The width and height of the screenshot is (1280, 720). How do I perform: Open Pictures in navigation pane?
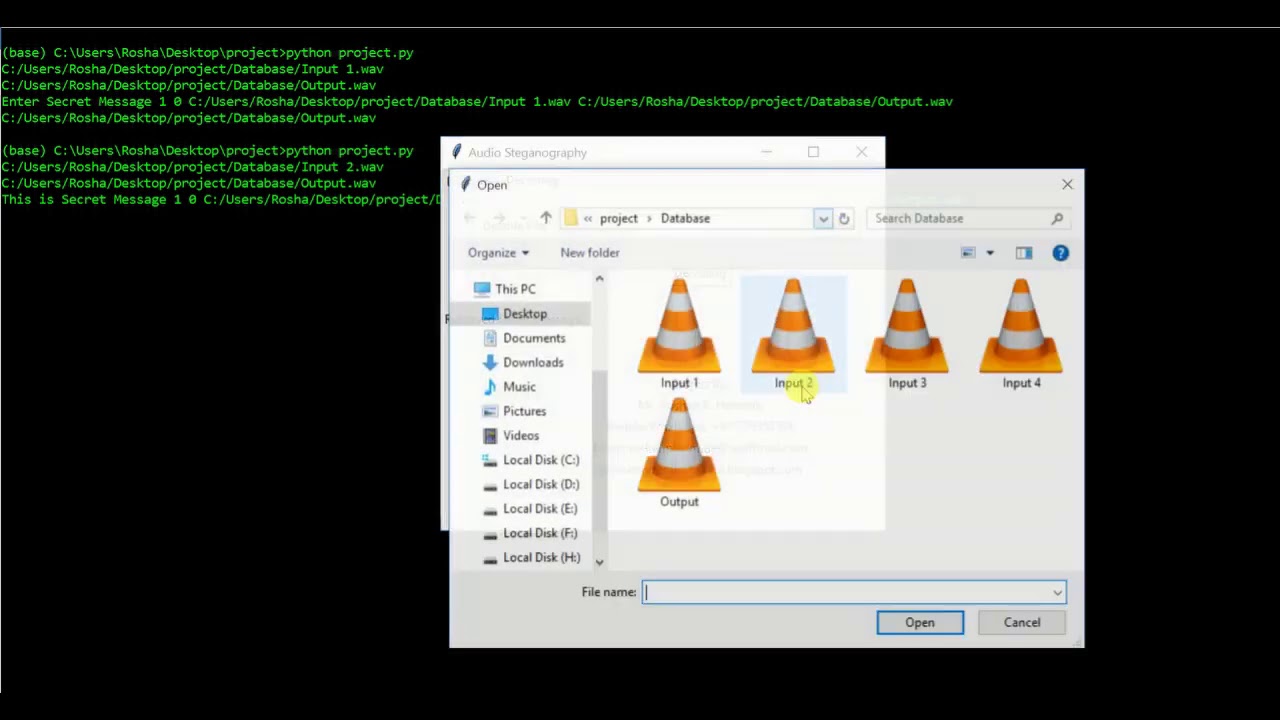click(515, 411)
